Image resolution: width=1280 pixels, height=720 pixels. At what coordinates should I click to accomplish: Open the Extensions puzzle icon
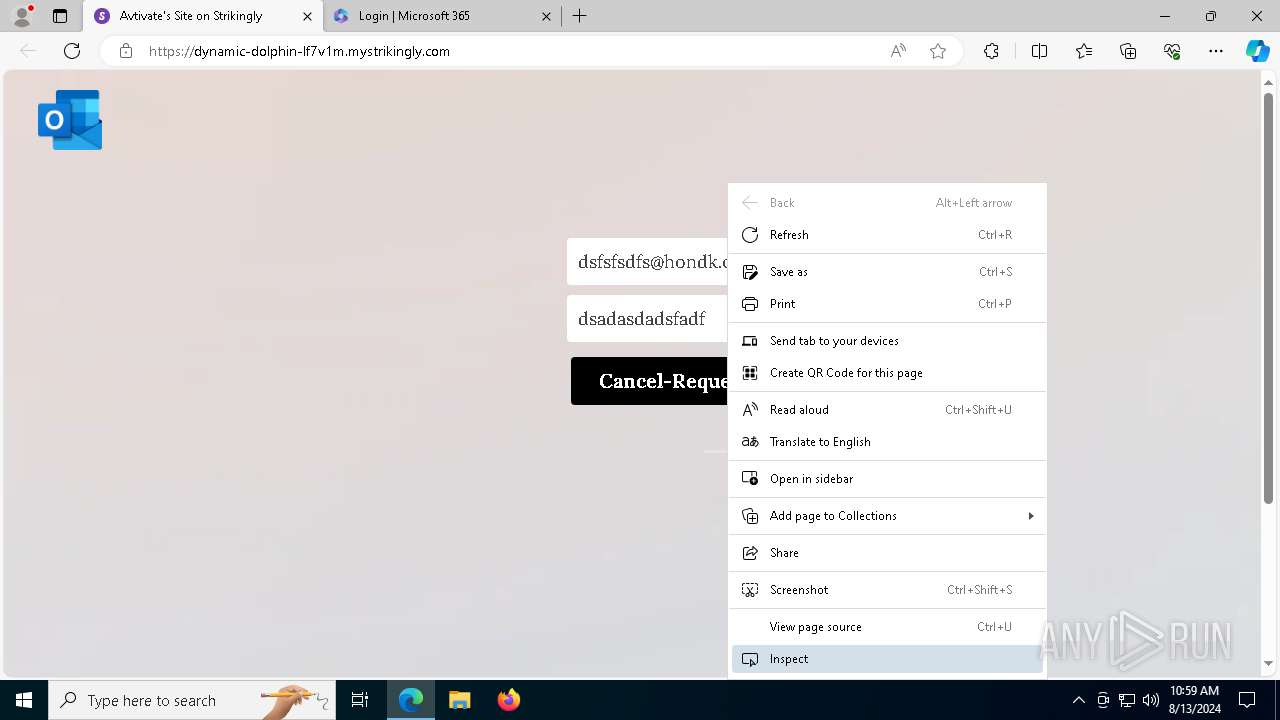[x=991, y=51]
